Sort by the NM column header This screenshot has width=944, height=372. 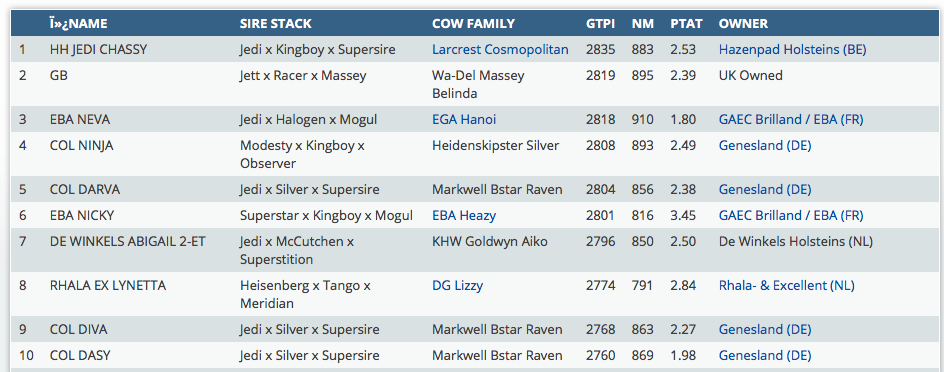(643, 24)
